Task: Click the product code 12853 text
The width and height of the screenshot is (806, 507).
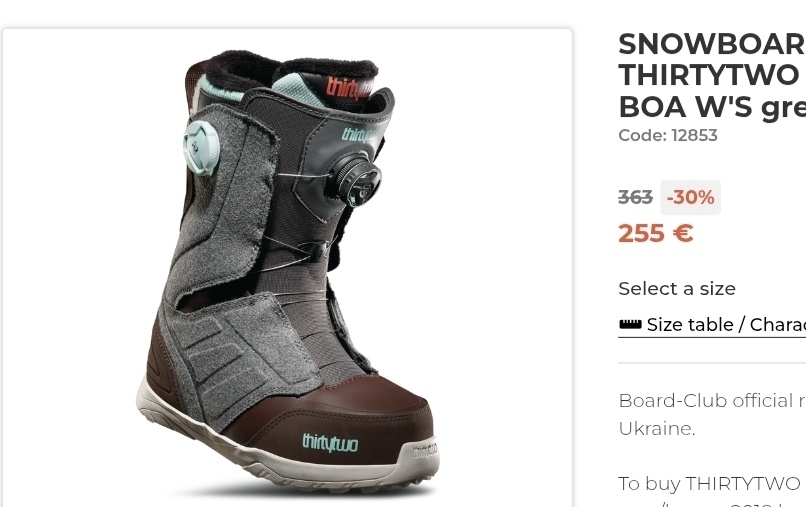Action: tap(668, 135)
